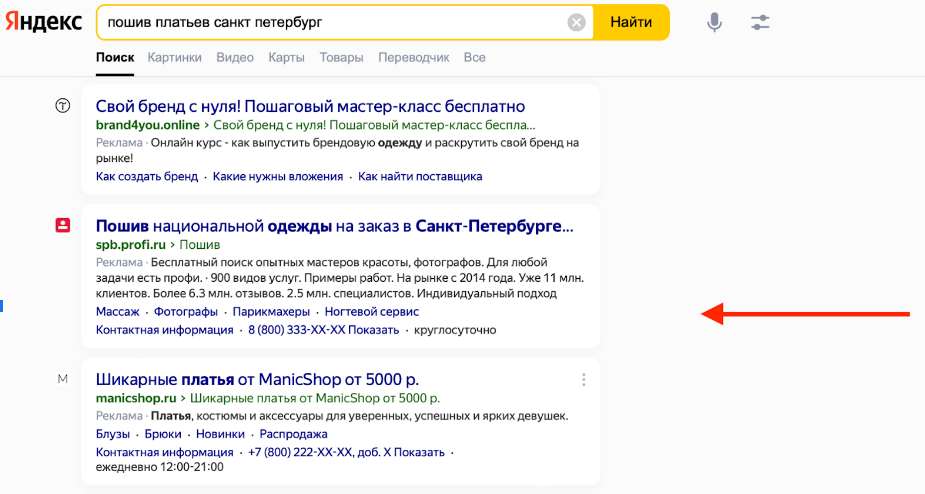
Task: Show phone number 8 (800) 333-XX-XX
Action: point(323,330)
